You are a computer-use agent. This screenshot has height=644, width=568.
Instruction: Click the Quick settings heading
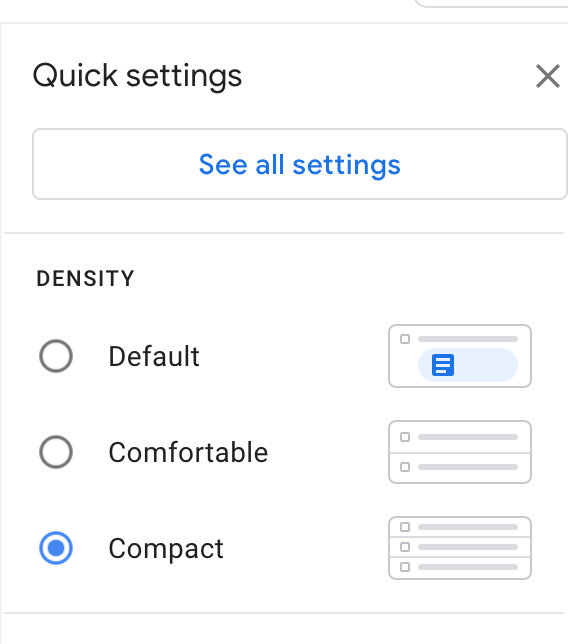[x=137, y=76]
